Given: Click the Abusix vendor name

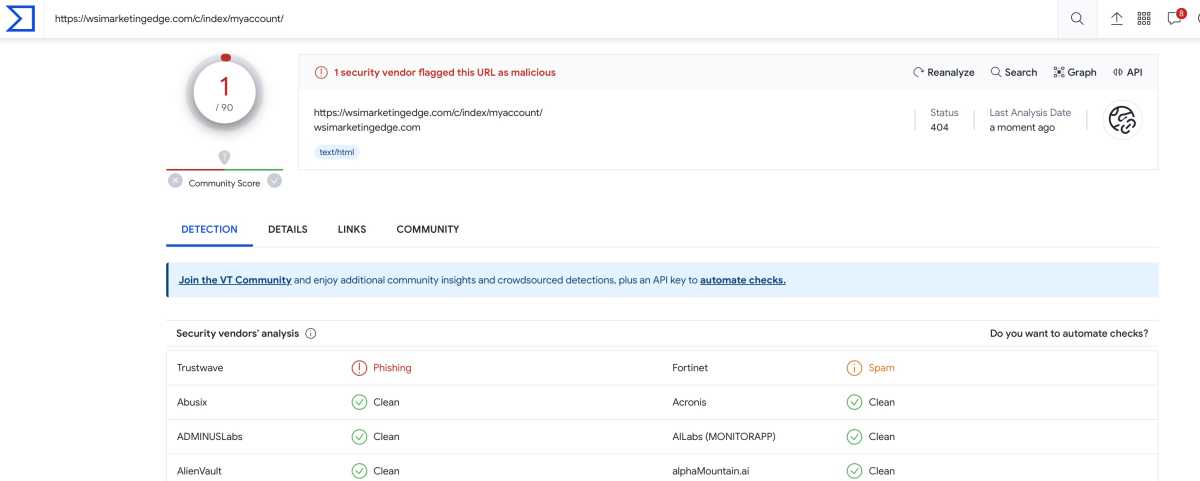Looking at the screenshot, I should click(x=192, y=402).
